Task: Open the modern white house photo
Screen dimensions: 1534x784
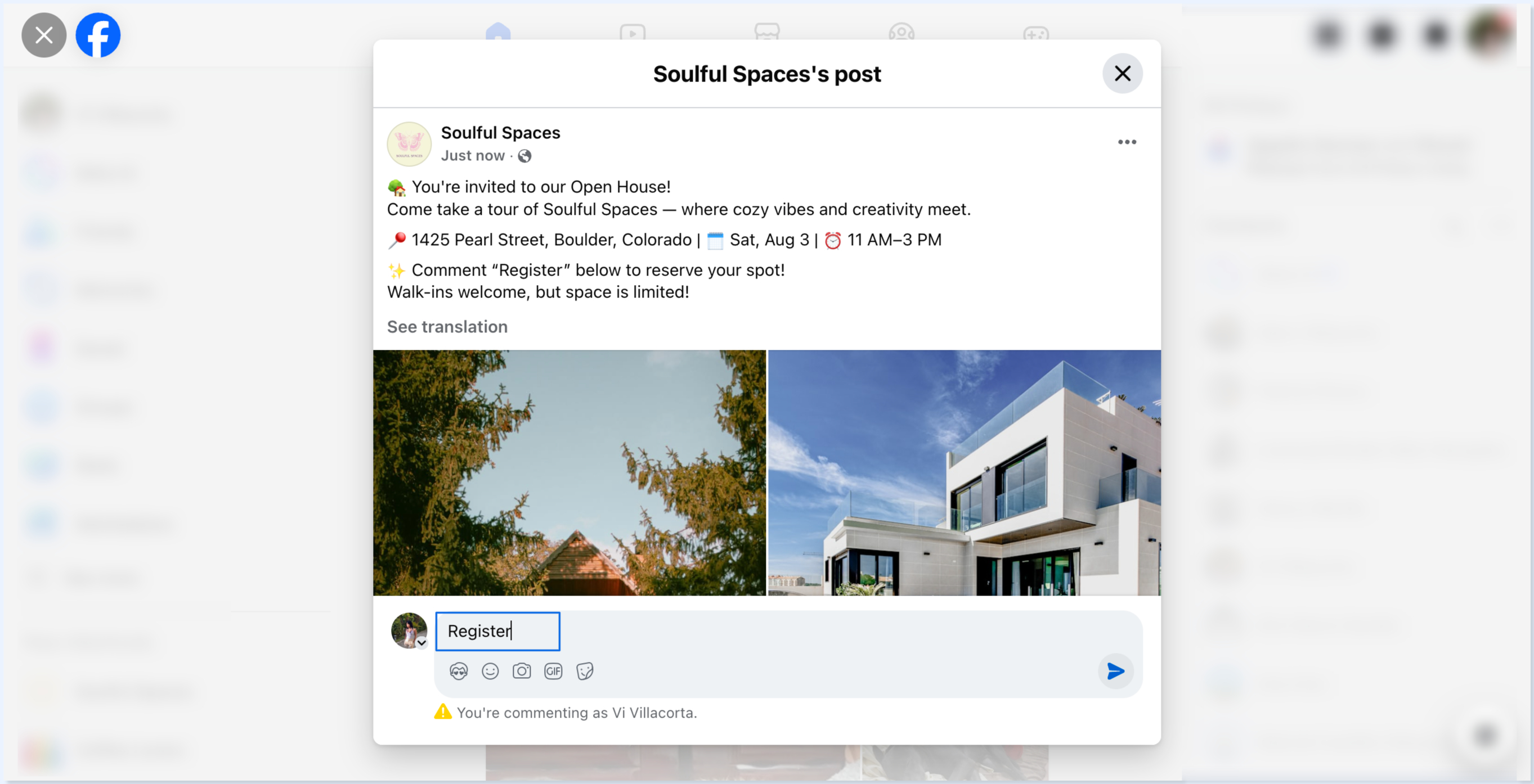Action: pos(964,472)
